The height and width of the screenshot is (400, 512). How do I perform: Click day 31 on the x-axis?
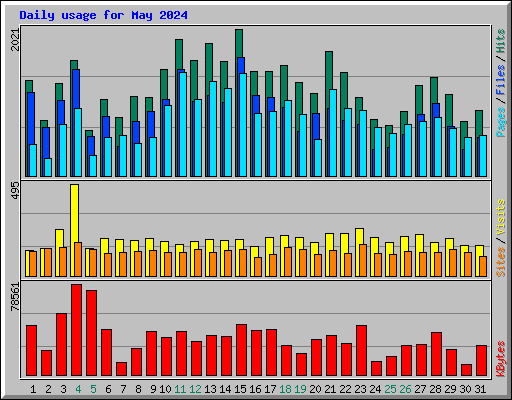pos(480,389)
